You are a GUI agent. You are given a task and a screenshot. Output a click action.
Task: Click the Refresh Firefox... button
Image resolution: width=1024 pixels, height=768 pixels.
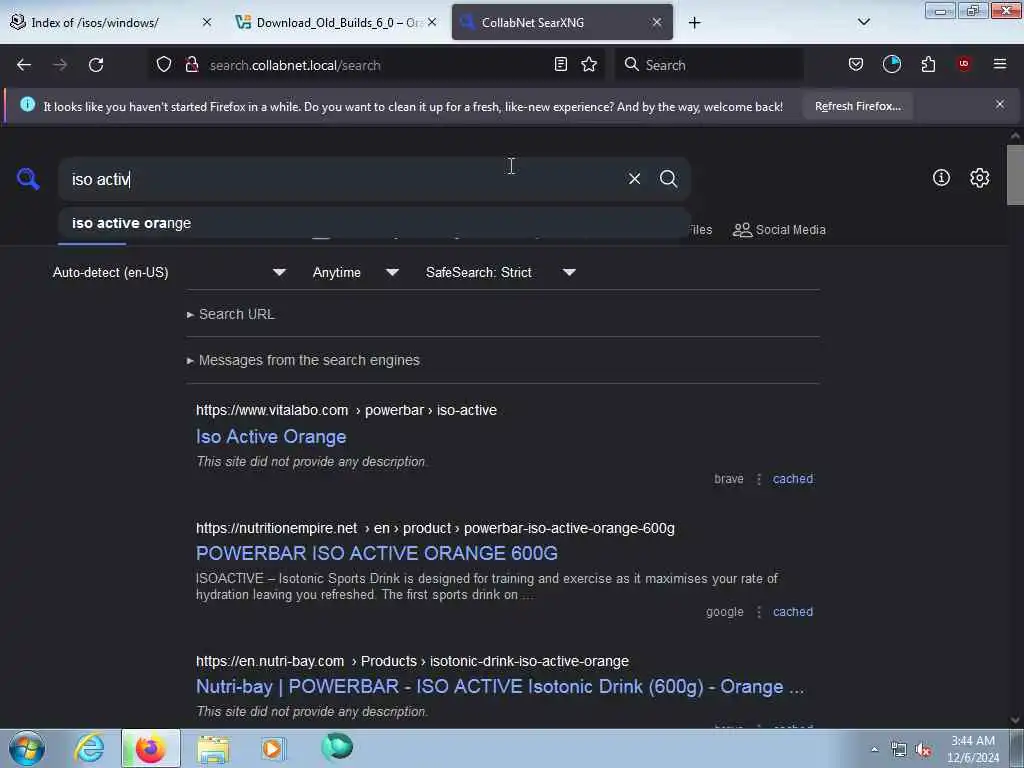857,106
